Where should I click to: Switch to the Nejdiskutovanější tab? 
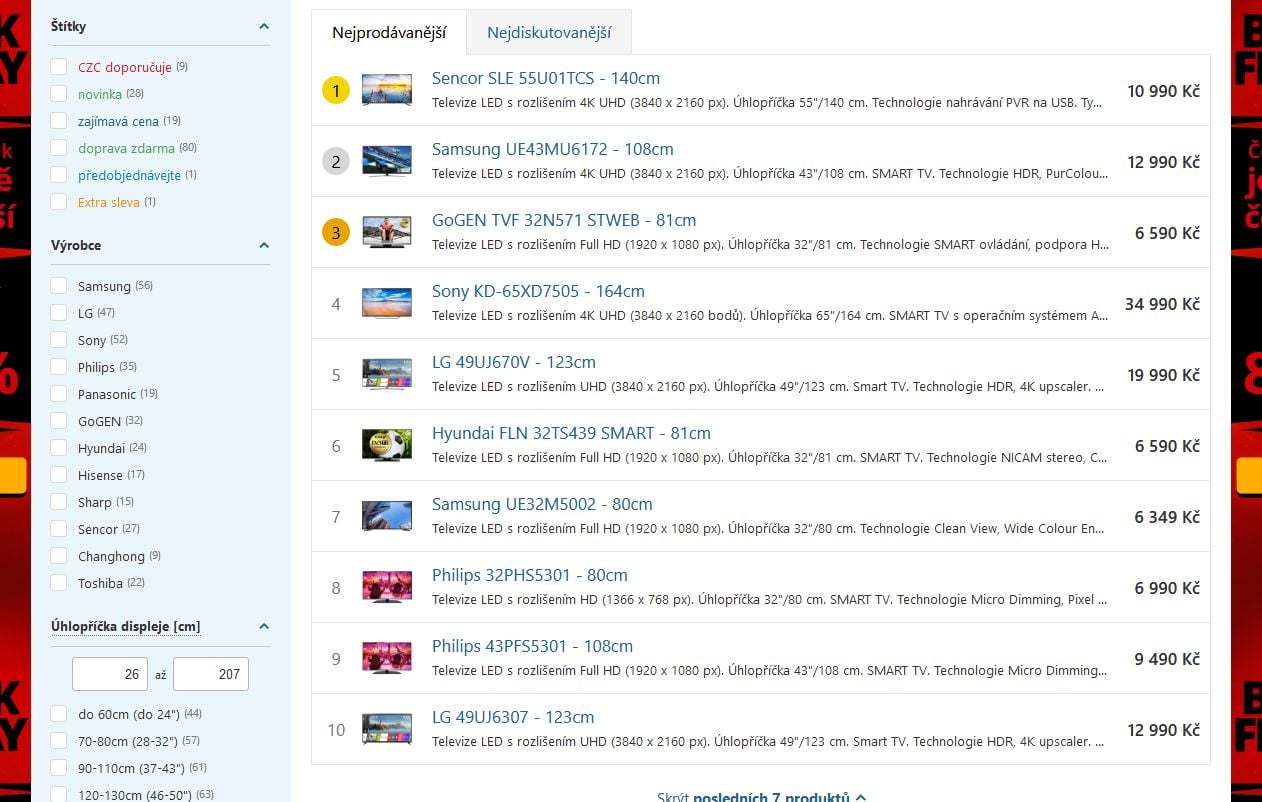click(548, 33)
